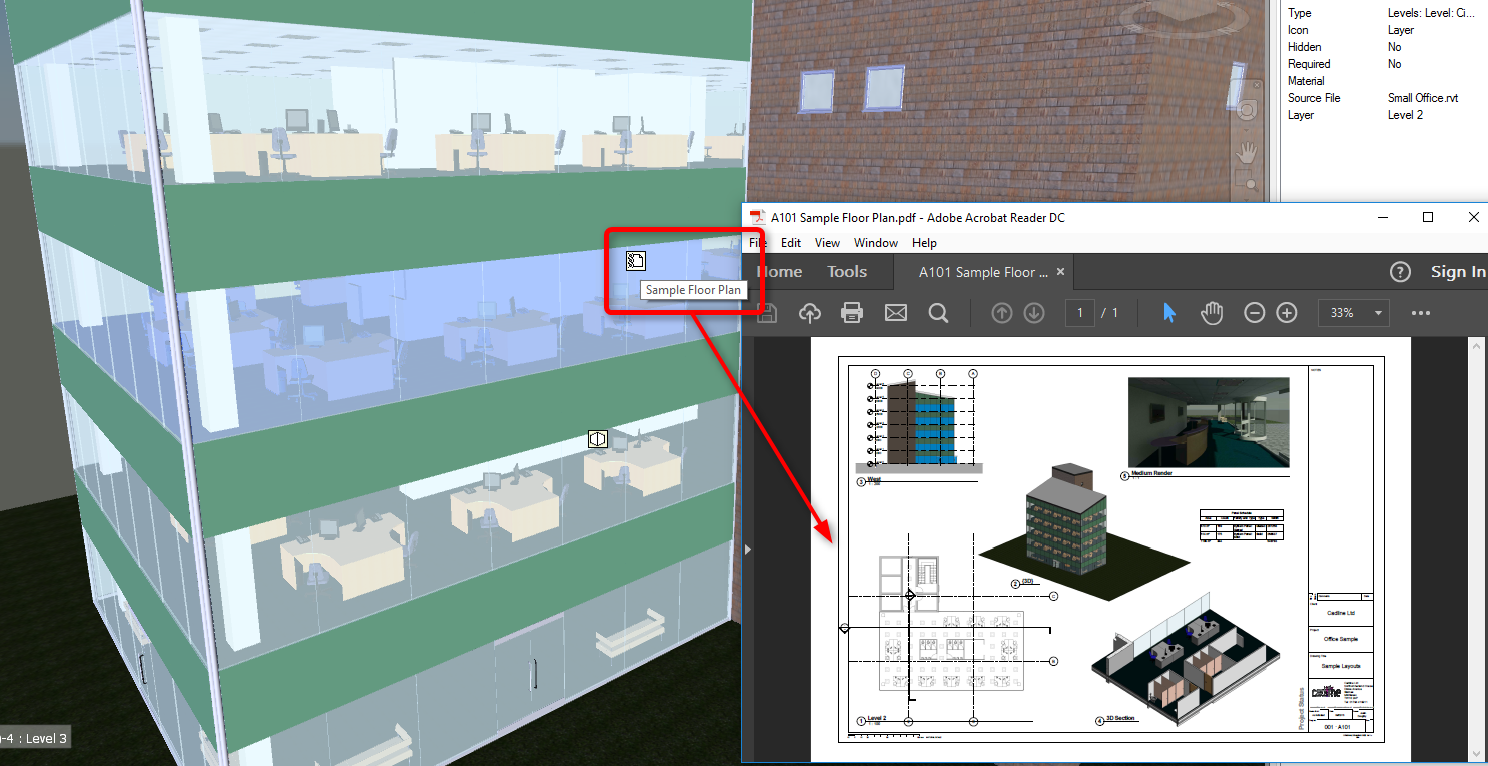Click the Required property label
The image size is (1488, 766).
click(x=1309, y=64)
